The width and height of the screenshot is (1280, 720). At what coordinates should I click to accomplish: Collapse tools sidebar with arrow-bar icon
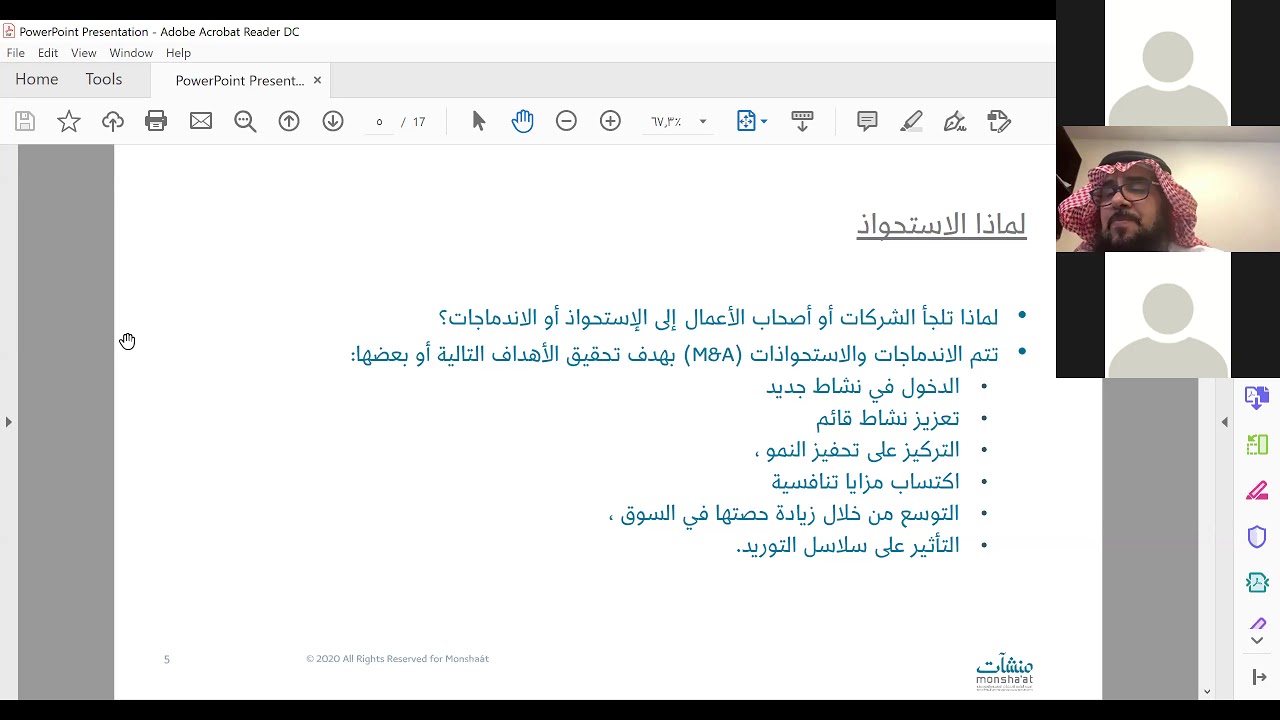tap(1260, 677)
